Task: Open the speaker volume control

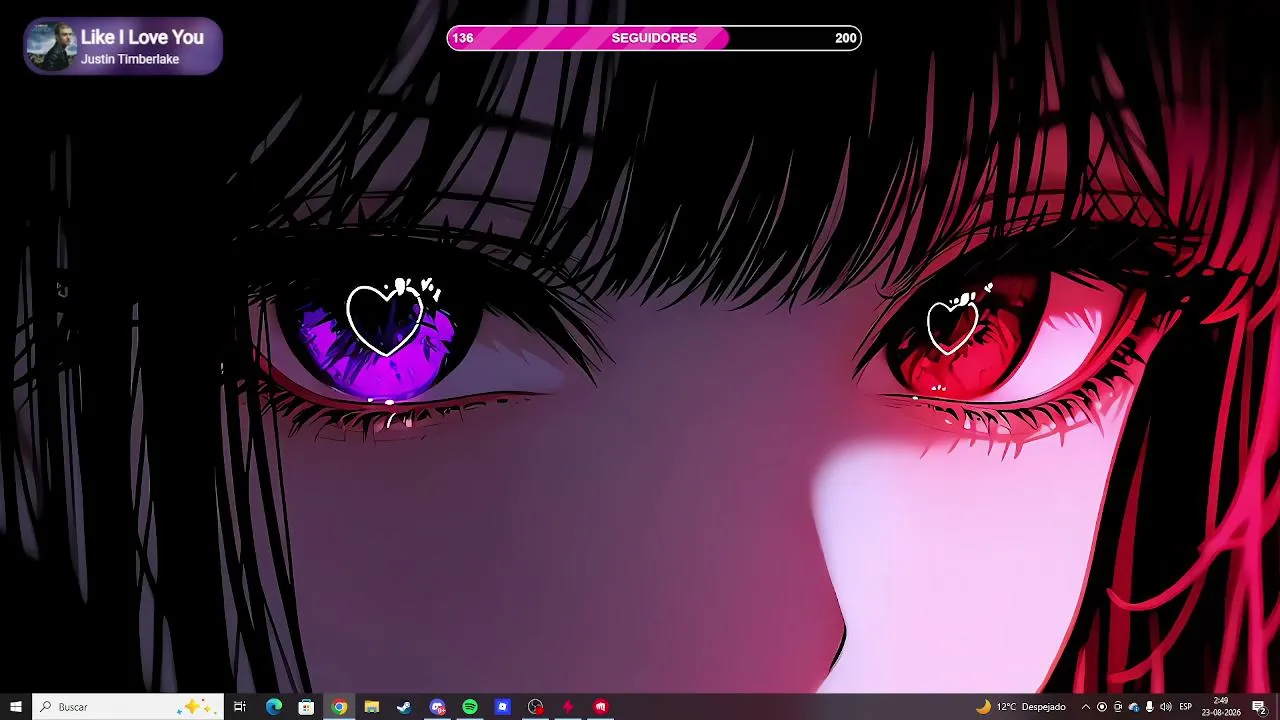Action: (x=1166, y=707)
